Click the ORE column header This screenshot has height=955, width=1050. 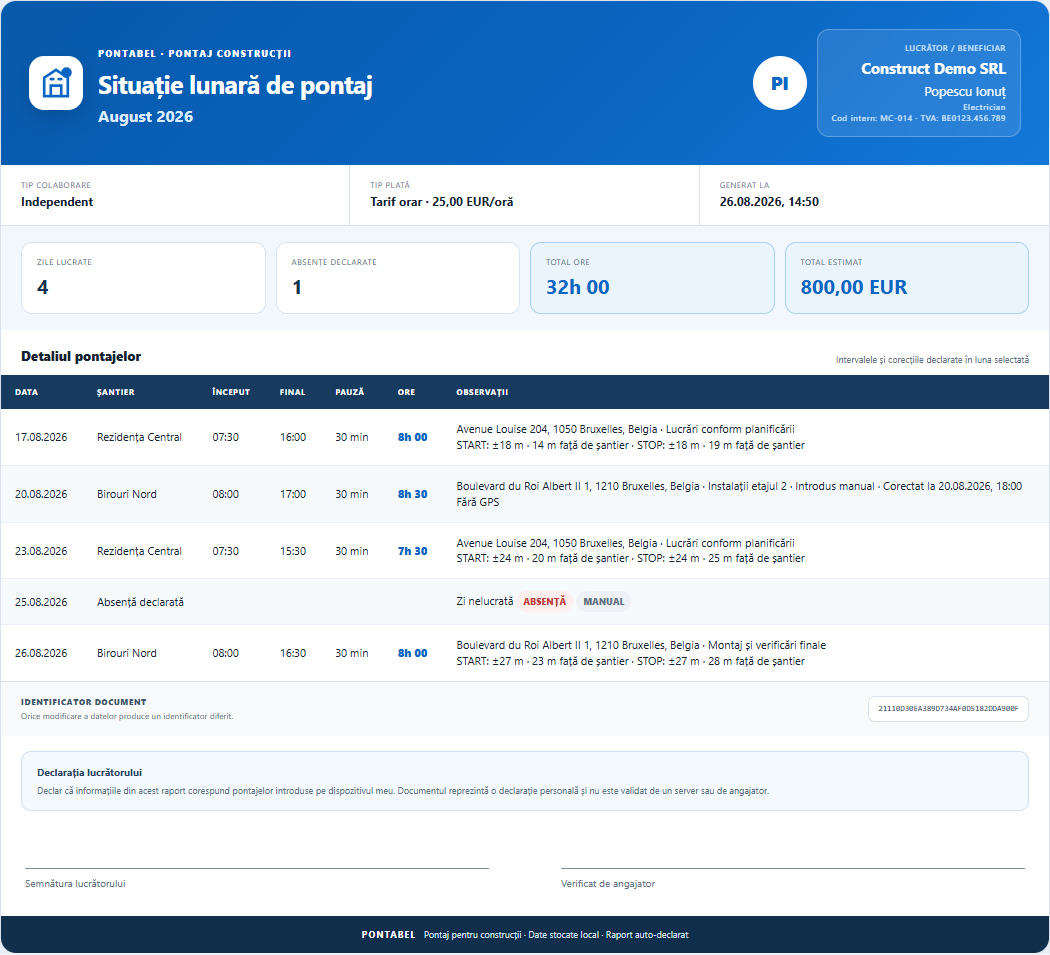[406, 392]
